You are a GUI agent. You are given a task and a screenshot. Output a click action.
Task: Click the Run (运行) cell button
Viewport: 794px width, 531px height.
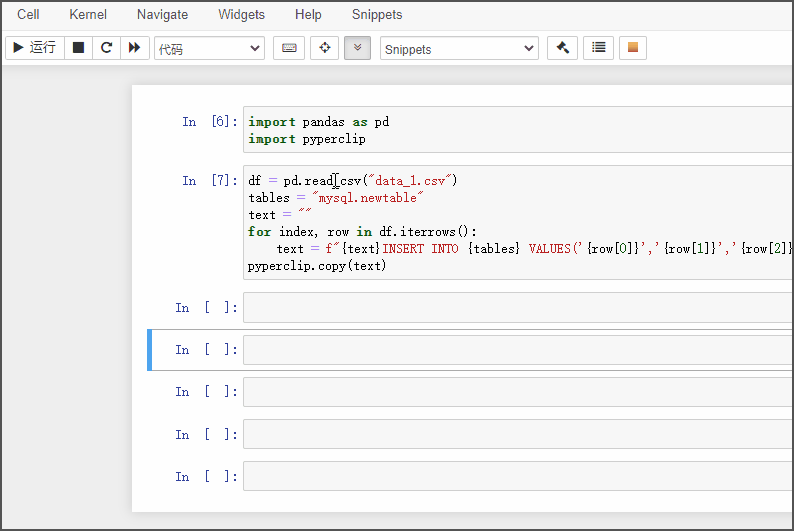[34, 48]
